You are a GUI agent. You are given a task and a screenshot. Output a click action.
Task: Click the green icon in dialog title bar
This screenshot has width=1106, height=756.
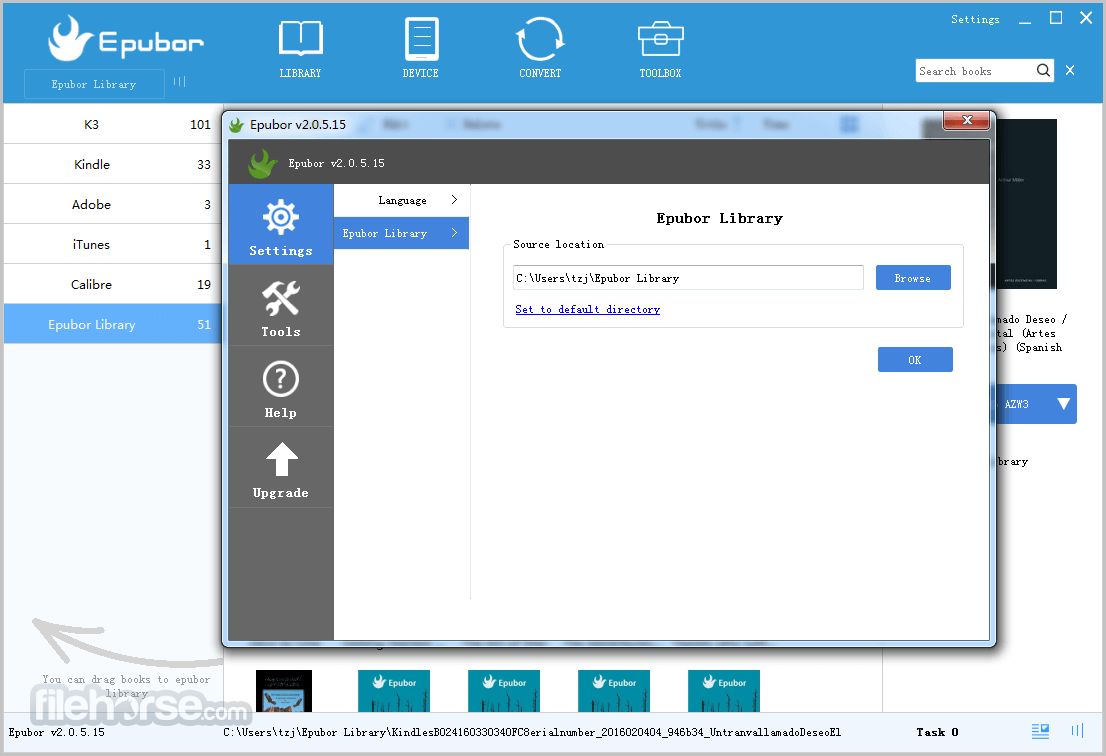tap(236, 125)
